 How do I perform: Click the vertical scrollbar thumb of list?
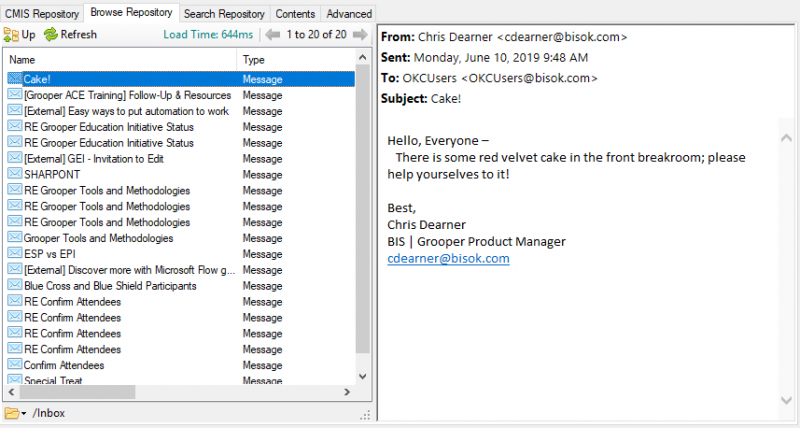pos(362,209)
